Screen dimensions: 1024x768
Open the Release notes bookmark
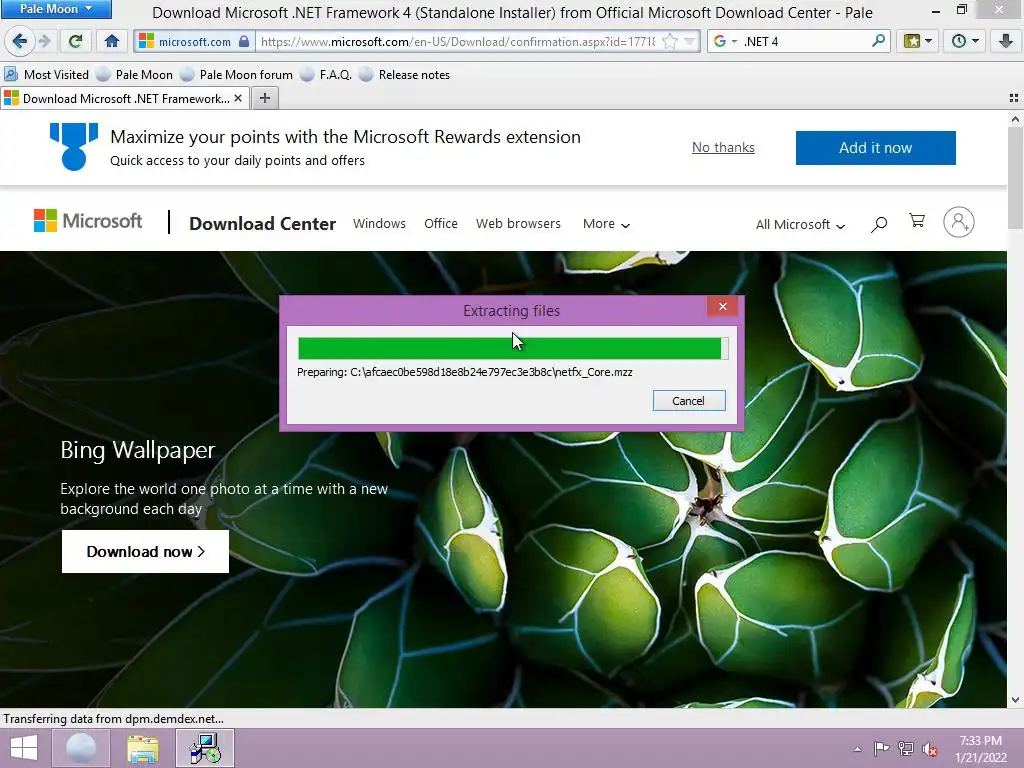pyautogui.click(x=405, y=74)
